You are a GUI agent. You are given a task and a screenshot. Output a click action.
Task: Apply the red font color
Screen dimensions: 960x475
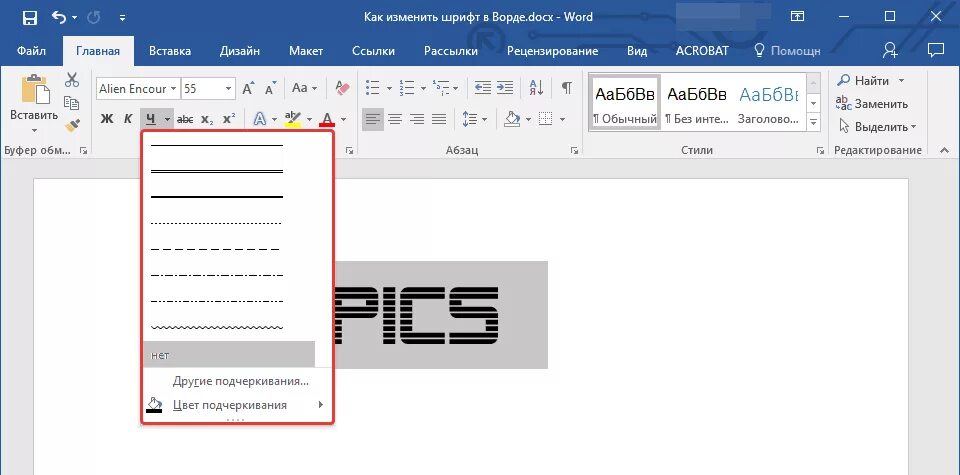coord(328,119)
